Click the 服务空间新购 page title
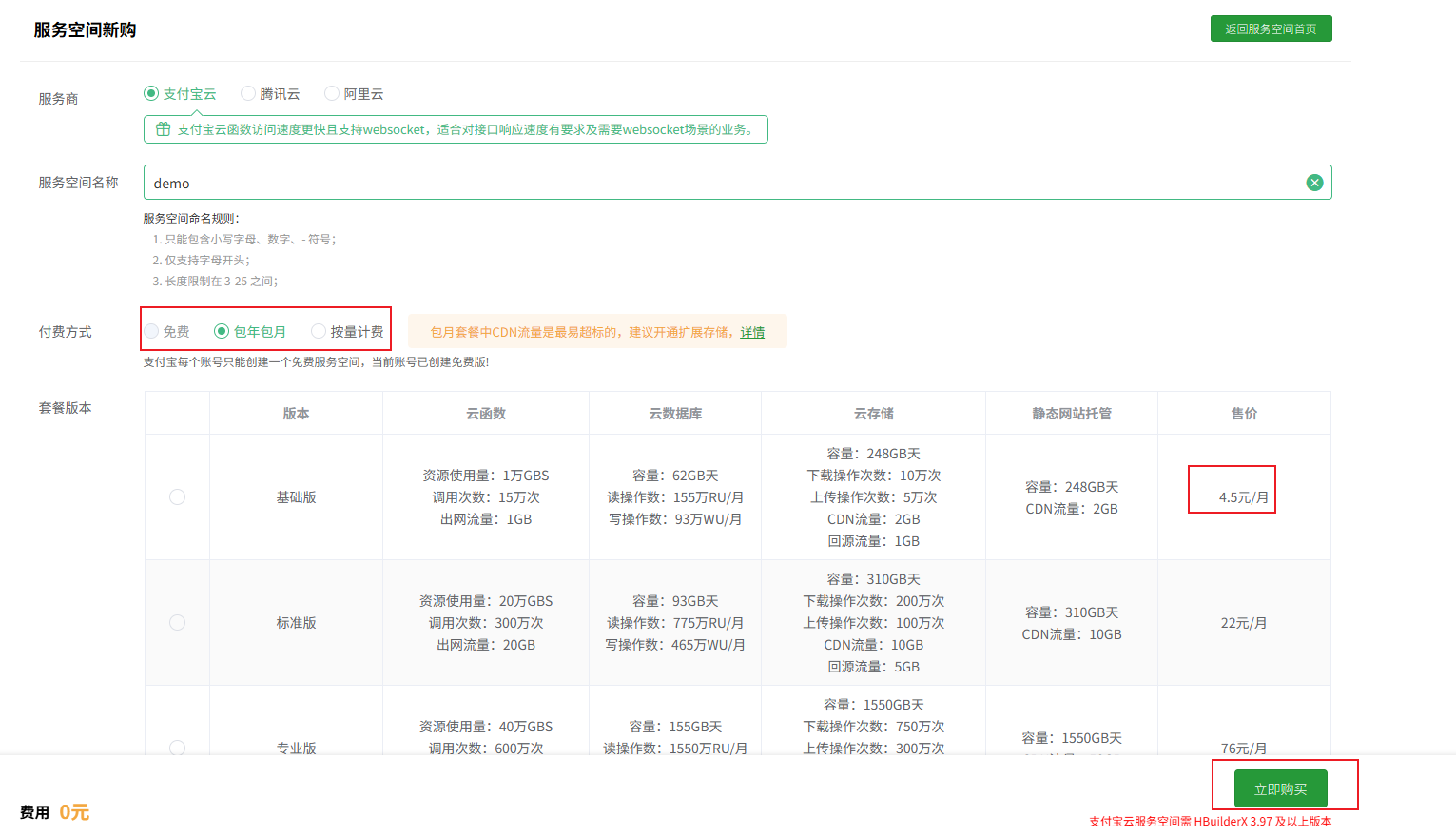 85,29
